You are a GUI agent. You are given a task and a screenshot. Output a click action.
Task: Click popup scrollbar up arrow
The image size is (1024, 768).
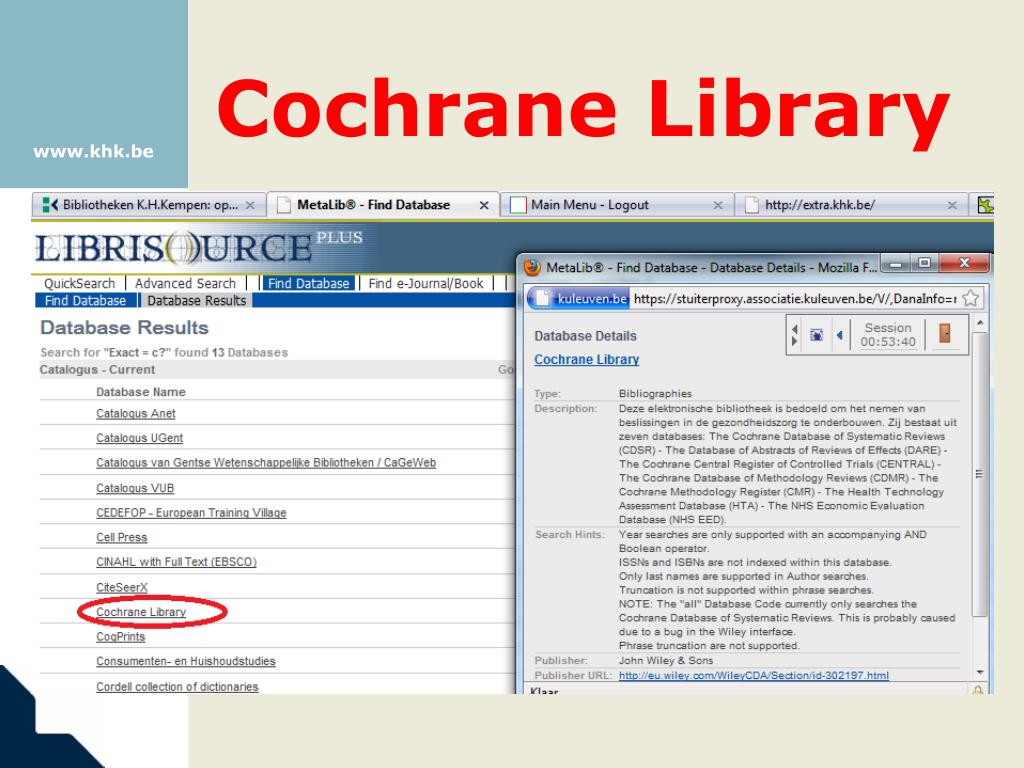click(x=980, y=323)
